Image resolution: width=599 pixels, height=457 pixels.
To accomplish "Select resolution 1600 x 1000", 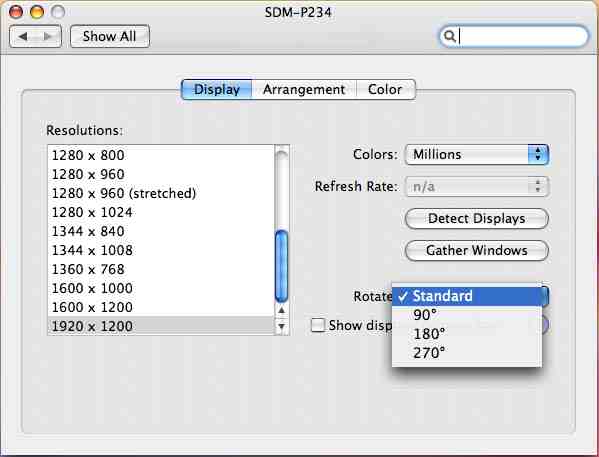I will click(x=161, y=288).
